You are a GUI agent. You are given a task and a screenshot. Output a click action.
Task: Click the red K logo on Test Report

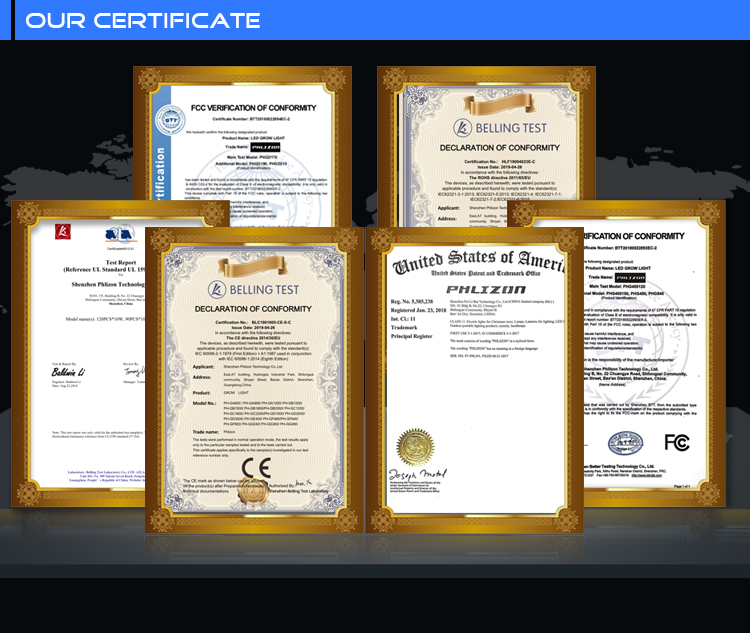click(63, 232)
